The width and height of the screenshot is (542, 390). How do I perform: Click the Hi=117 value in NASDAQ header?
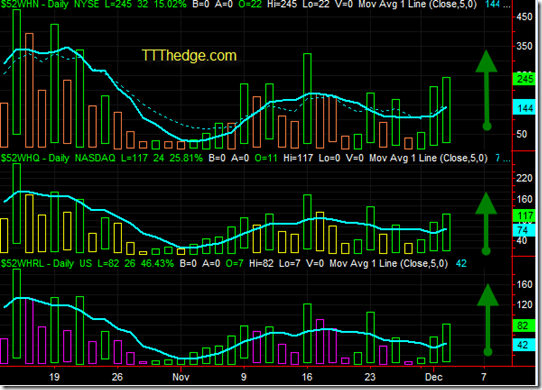point(298,158)
